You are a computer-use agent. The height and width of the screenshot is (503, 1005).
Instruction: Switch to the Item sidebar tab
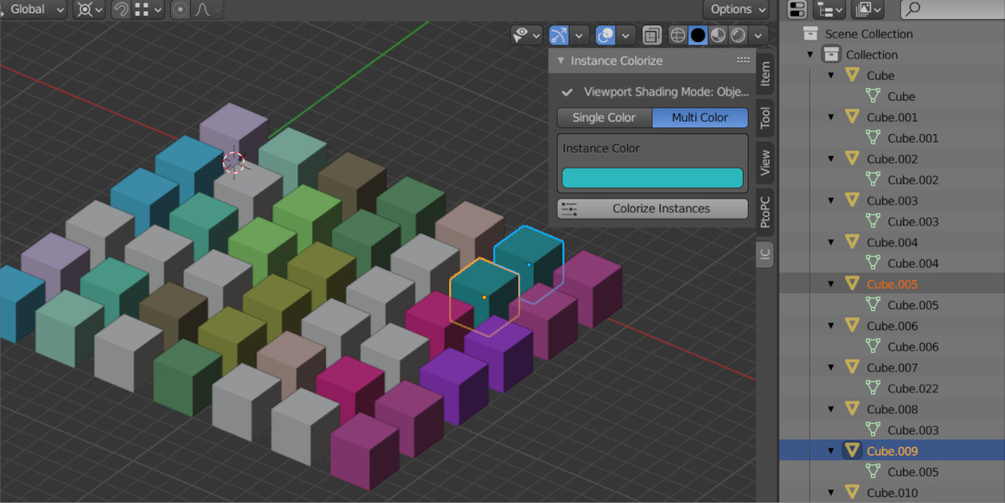765,74
